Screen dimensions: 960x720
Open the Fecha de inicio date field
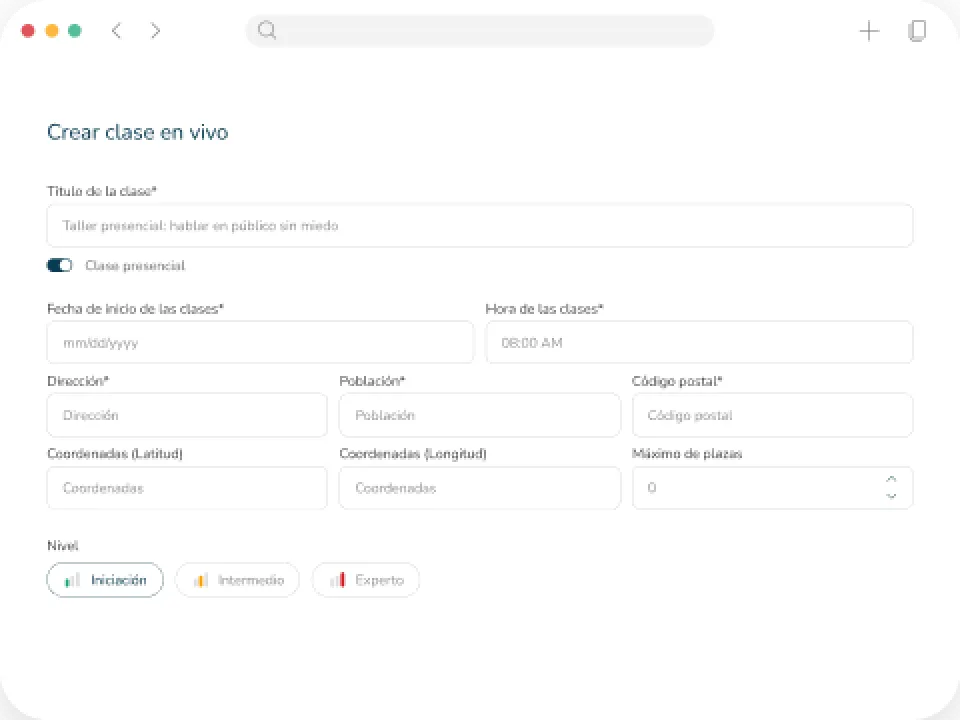260,342
